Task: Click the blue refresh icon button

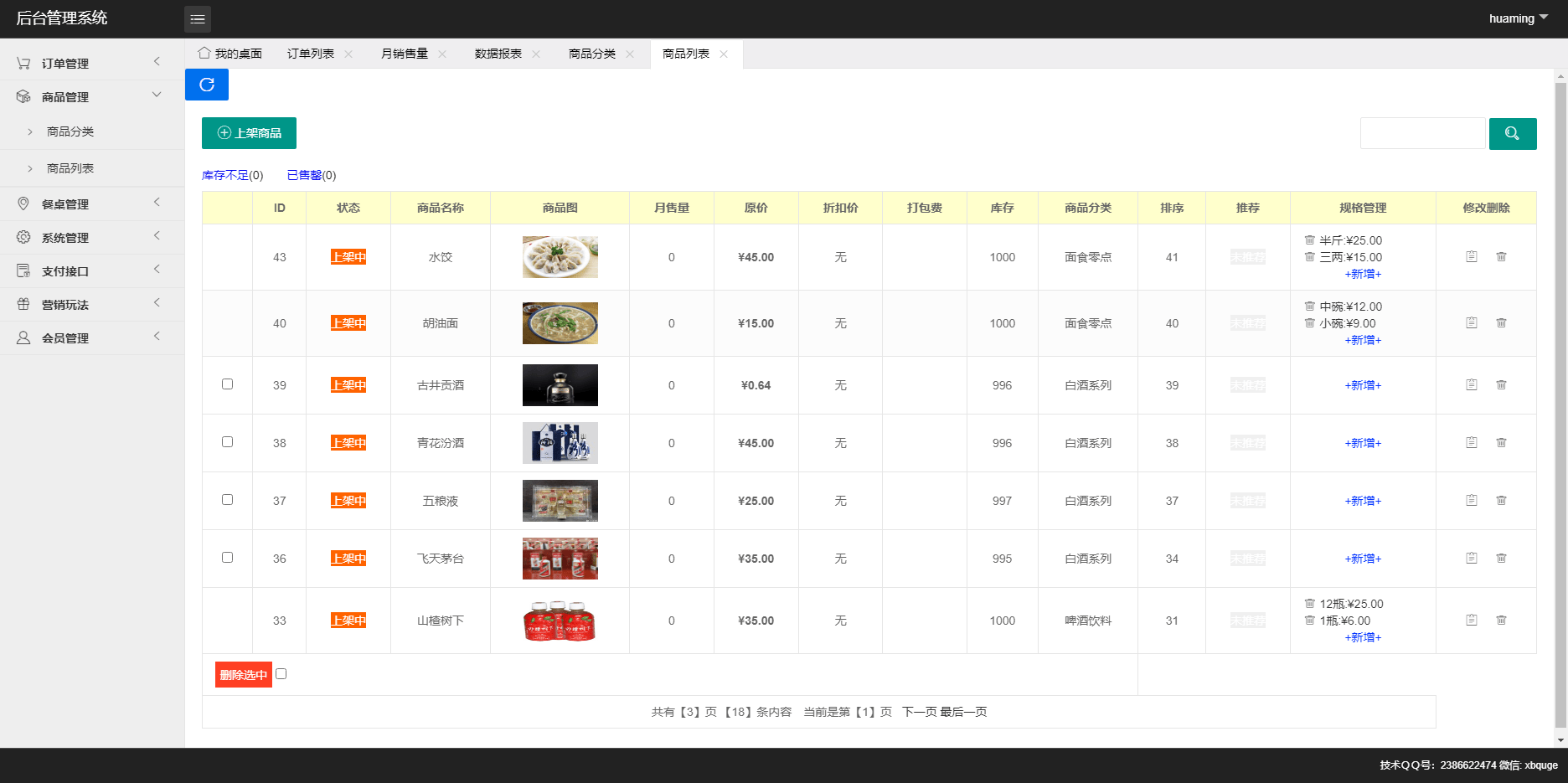Action: click(x=207, y=85)
